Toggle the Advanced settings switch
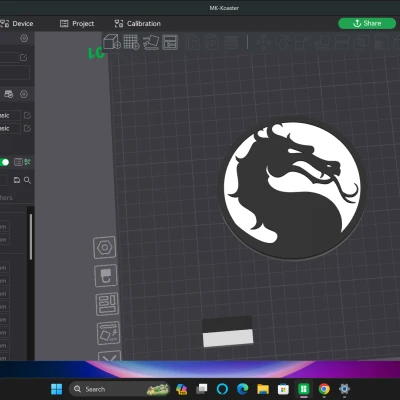Image resolution: width=400 pixels, height=400 pixels. click(4, 162)
